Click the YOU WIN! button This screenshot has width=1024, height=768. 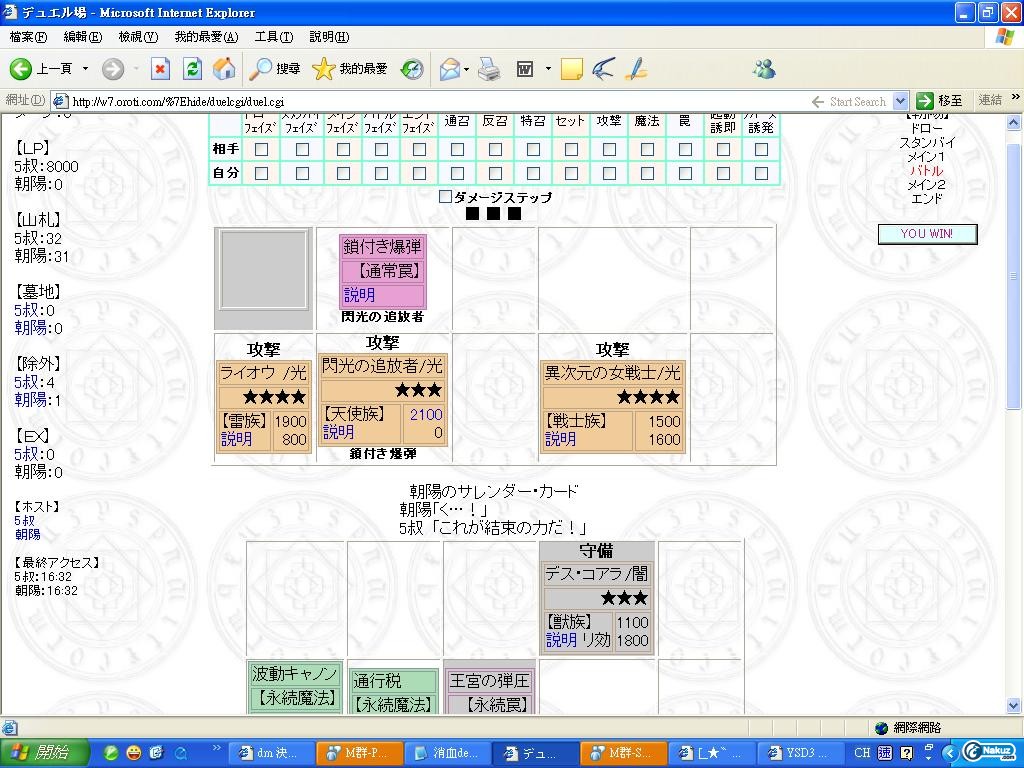point(927,234)
